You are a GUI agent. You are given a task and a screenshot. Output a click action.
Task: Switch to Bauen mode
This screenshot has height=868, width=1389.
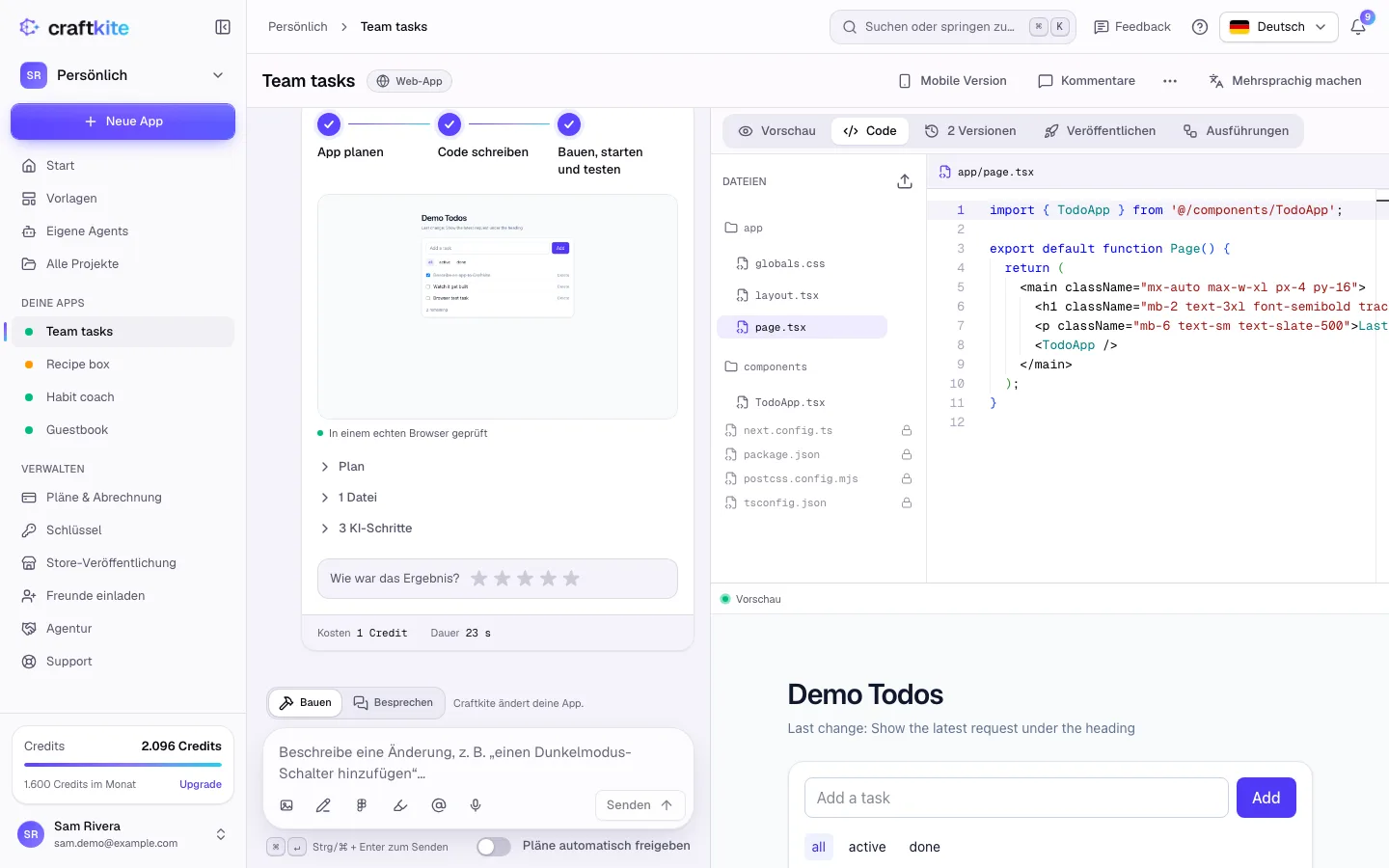tap(305, 703)
